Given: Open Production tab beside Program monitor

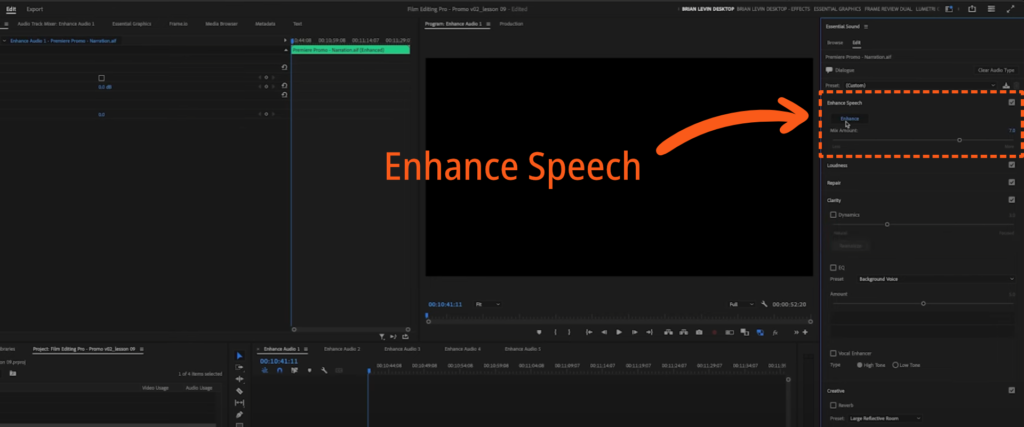Looking at the screenshot, I should point(511,24).
